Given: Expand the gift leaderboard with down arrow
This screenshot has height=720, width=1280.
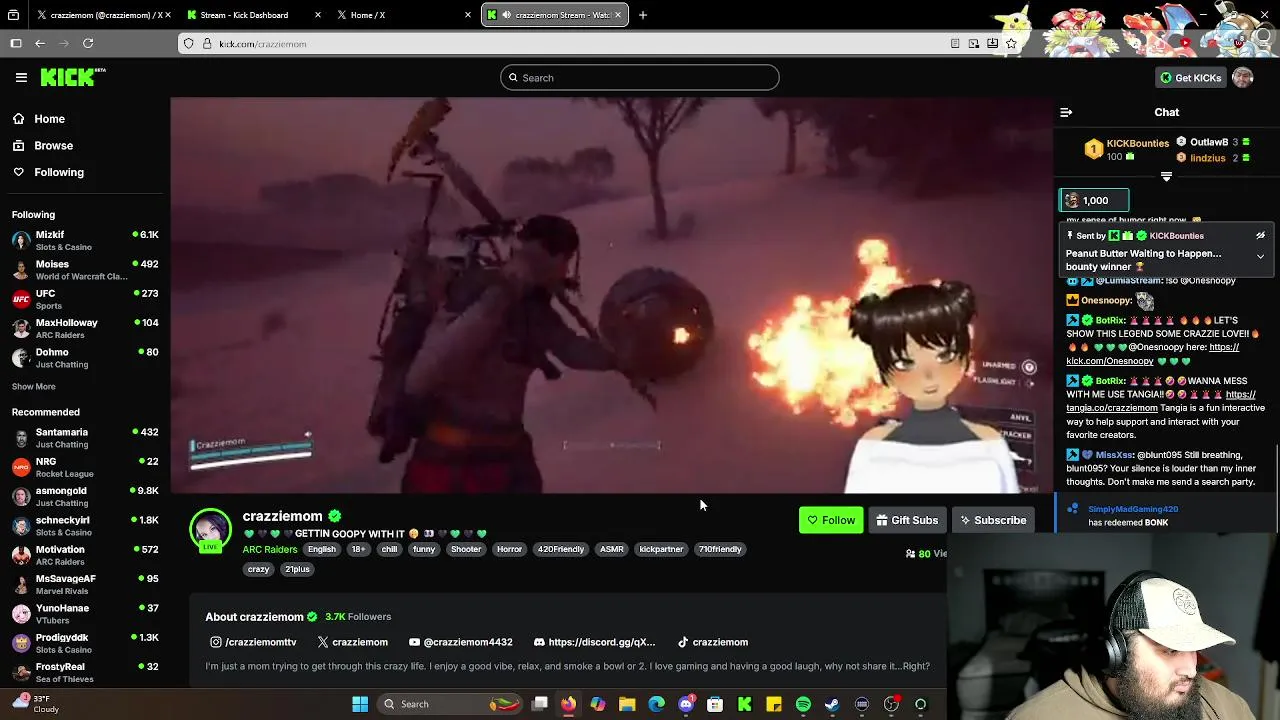Looking at the screenshot, I should pyautogui.click(x=1166, y=177).
